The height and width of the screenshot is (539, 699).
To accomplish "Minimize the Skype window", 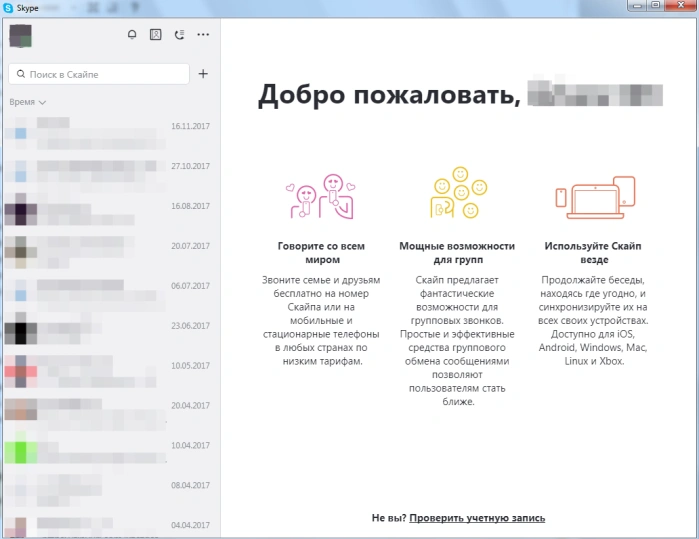I will (x=637, y=5).
